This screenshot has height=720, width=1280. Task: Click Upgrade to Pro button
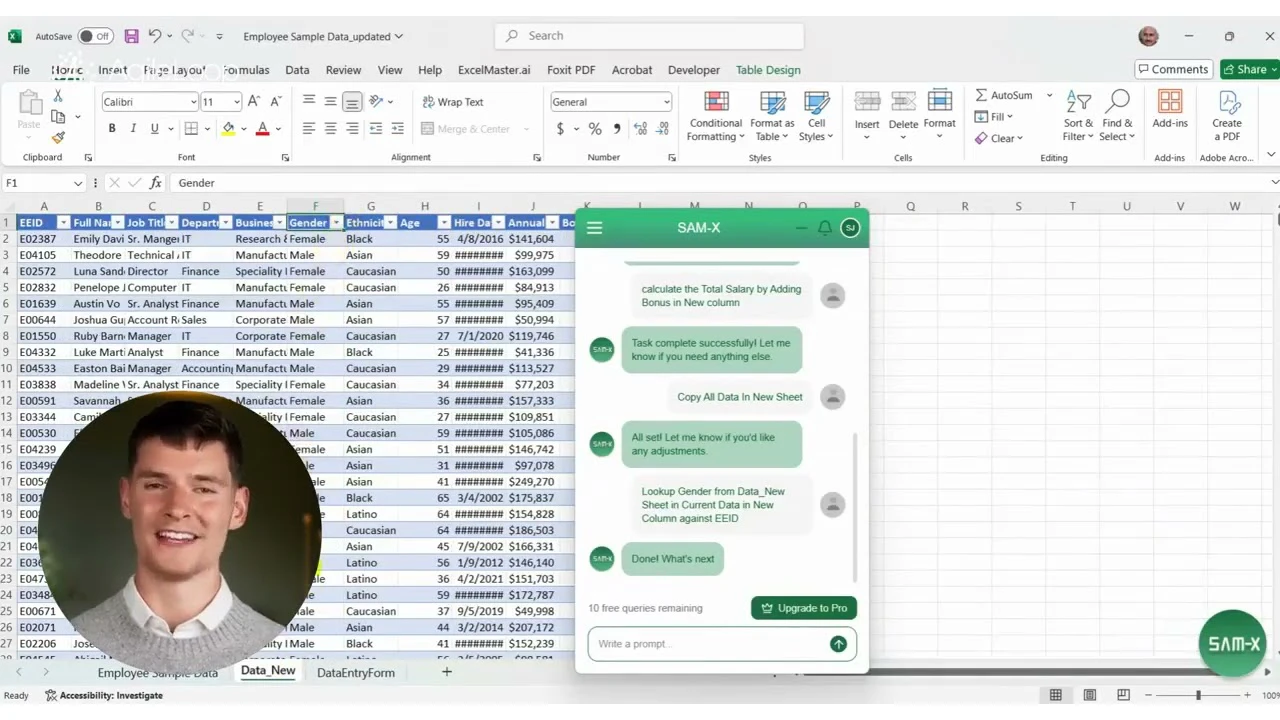pyautogui.click(x=804, y=608)
